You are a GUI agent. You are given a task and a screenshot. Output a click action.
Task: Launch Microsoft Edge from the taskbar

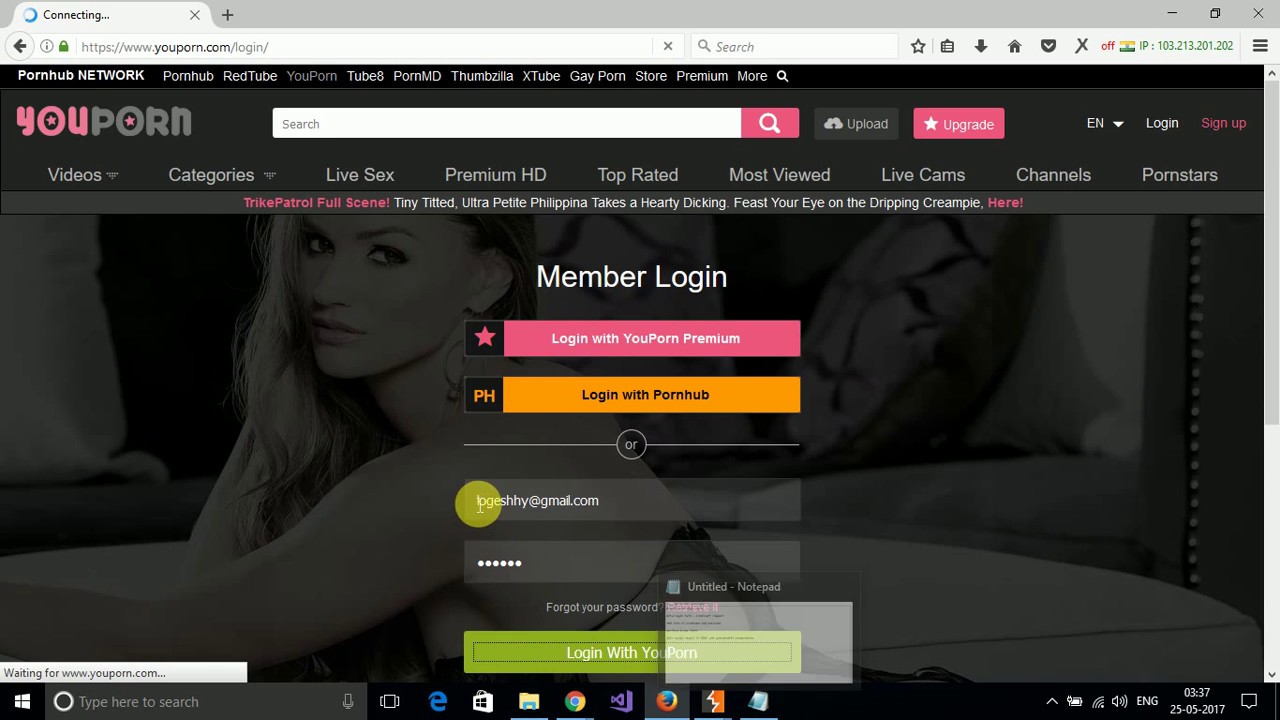pos(438,701)
